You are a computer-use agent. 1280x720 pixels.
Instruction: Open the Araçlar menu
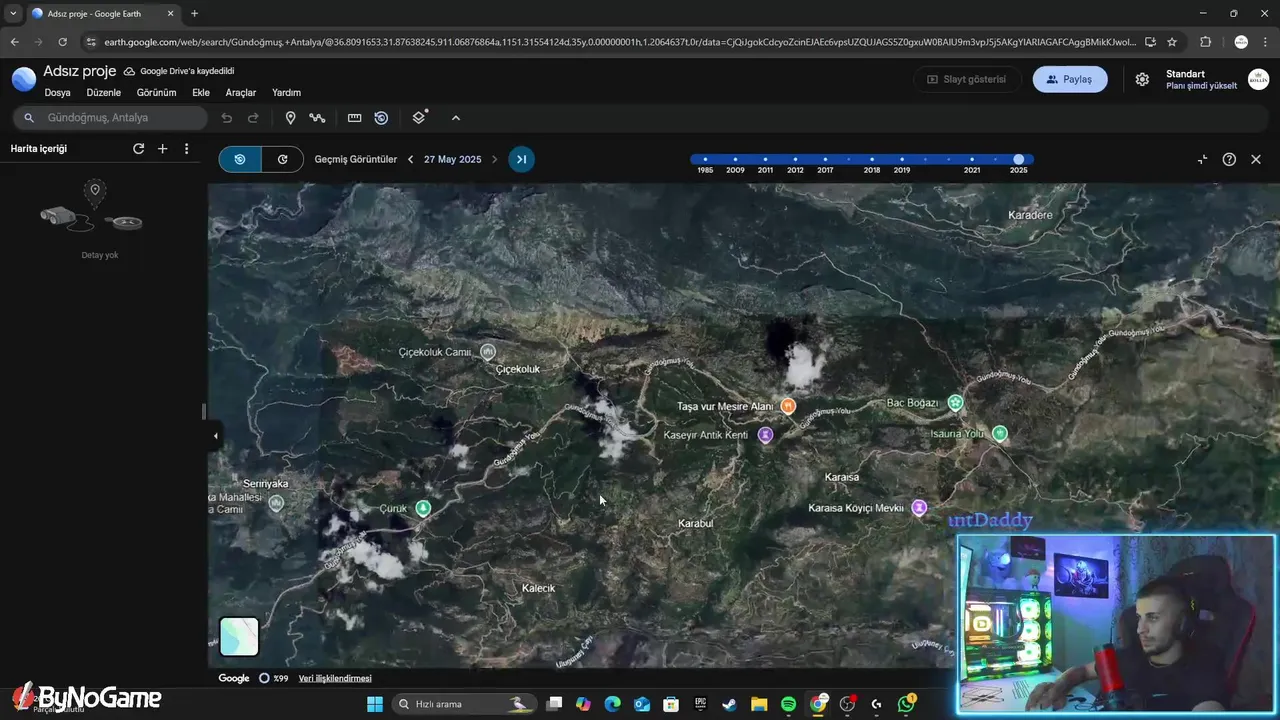(241, 93)
